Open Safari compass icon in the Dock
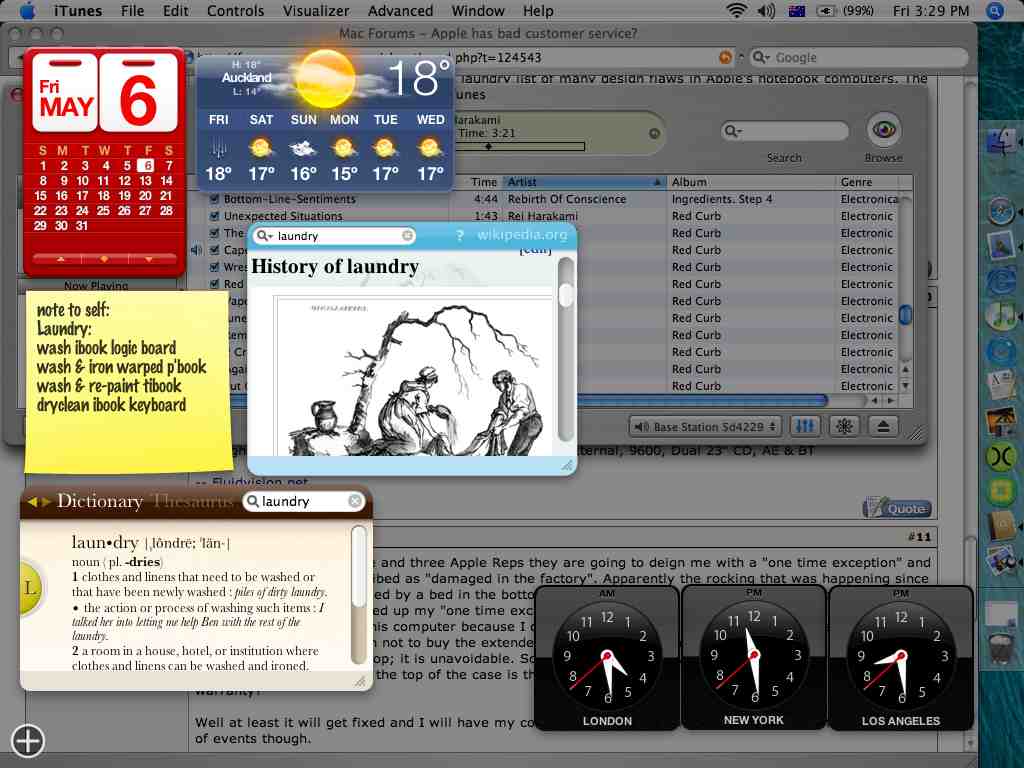 point(1001,212)
